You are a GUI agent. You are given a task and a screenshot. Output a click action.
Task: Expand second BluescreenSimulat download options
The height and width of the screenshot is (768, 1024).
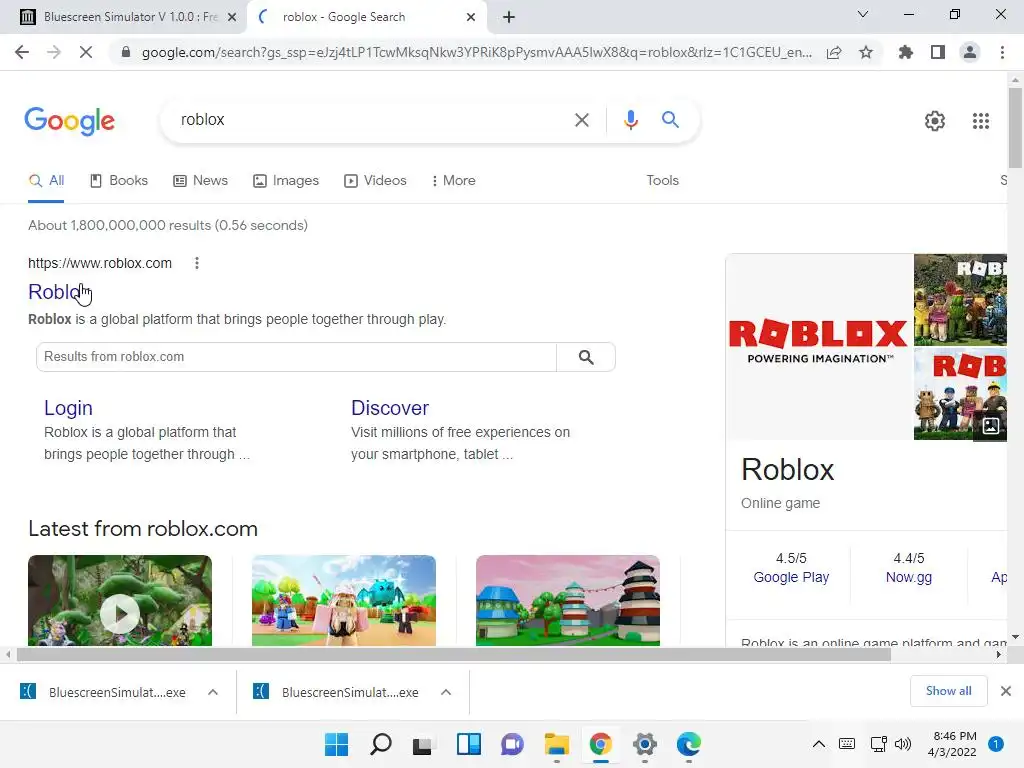coord(446,692)
